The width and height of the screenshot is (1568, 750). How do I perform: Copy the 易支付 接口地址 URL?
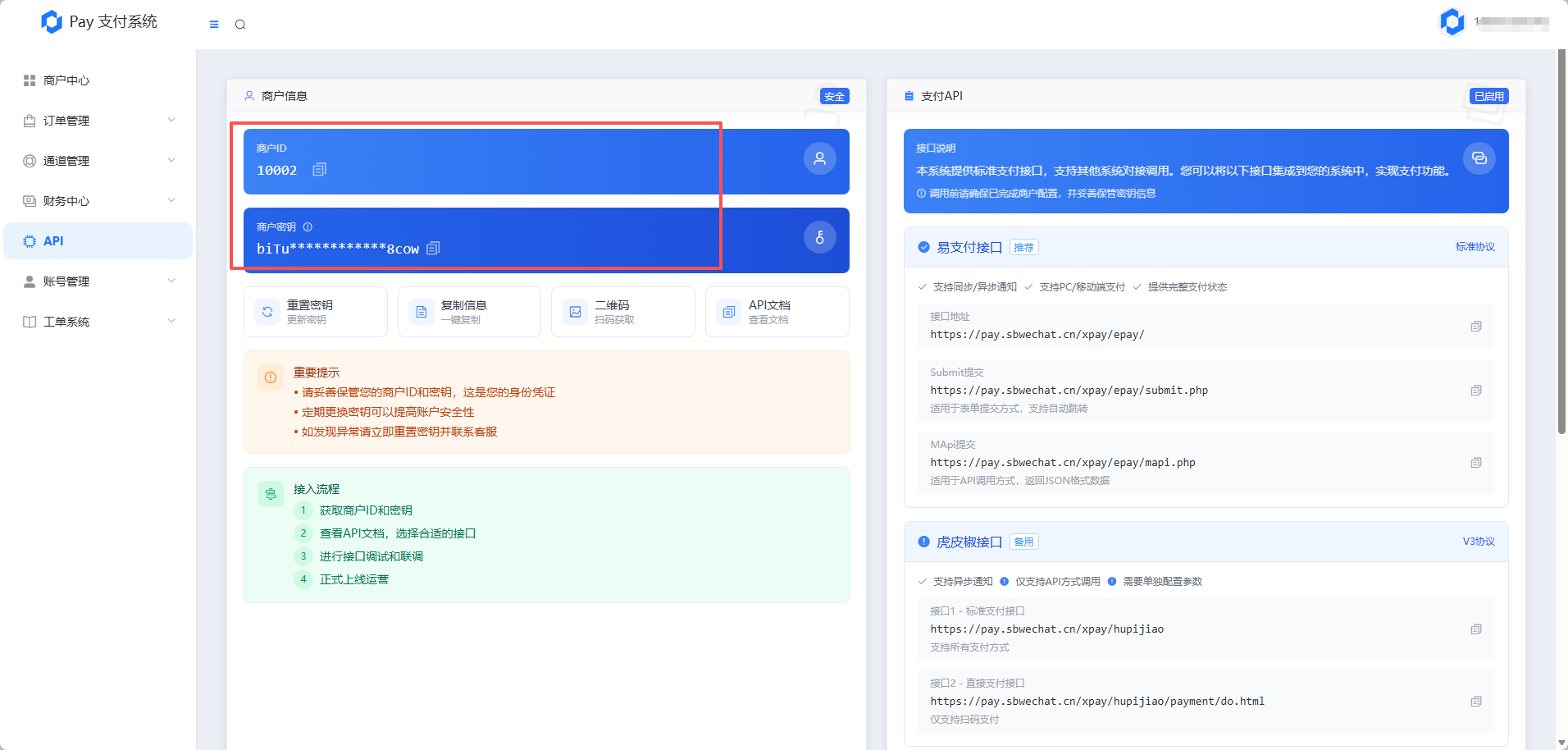click(x=1475, y=327)
